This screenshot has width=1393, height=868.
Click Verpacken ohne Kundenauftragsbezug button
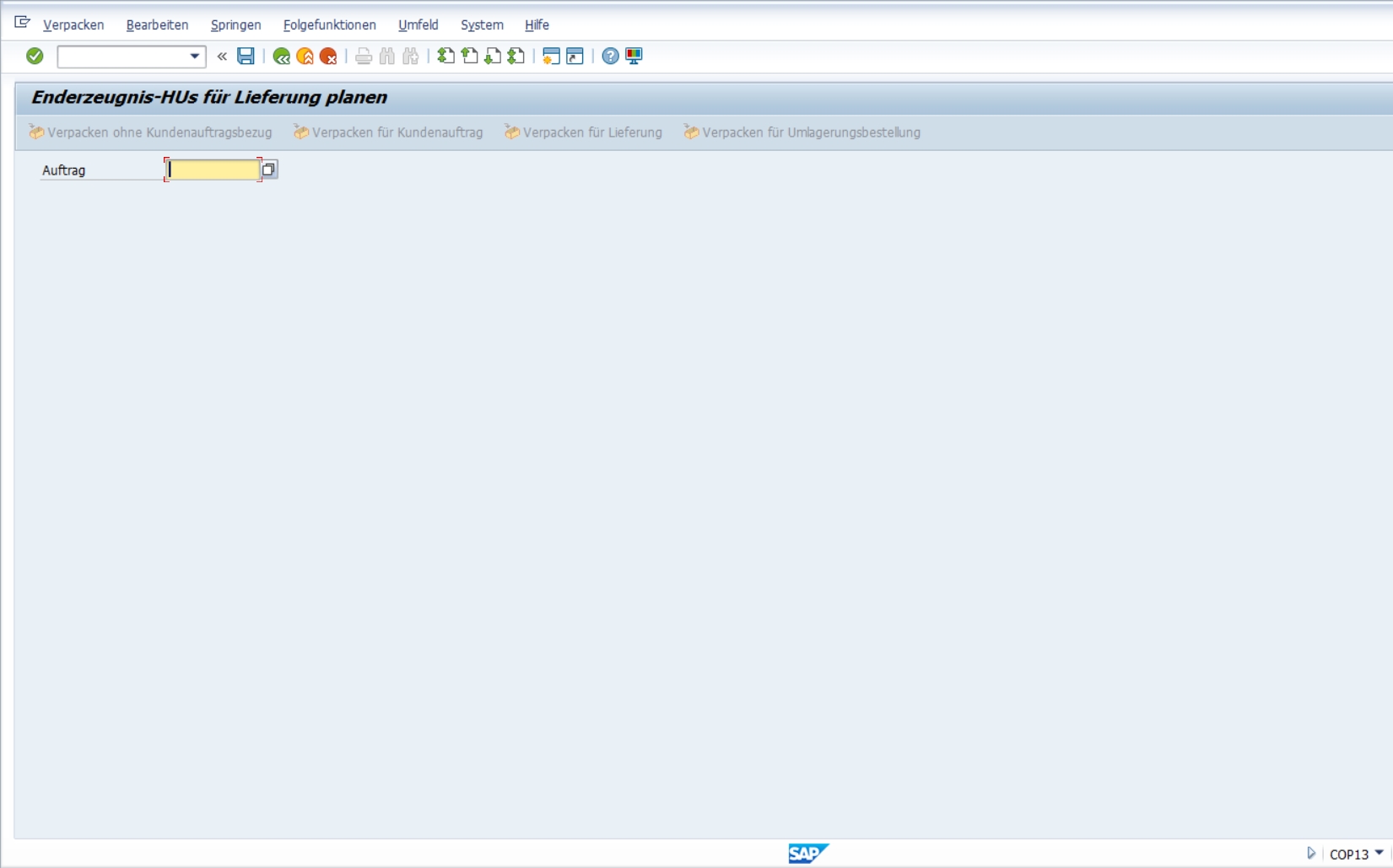(x=150, y=132)
